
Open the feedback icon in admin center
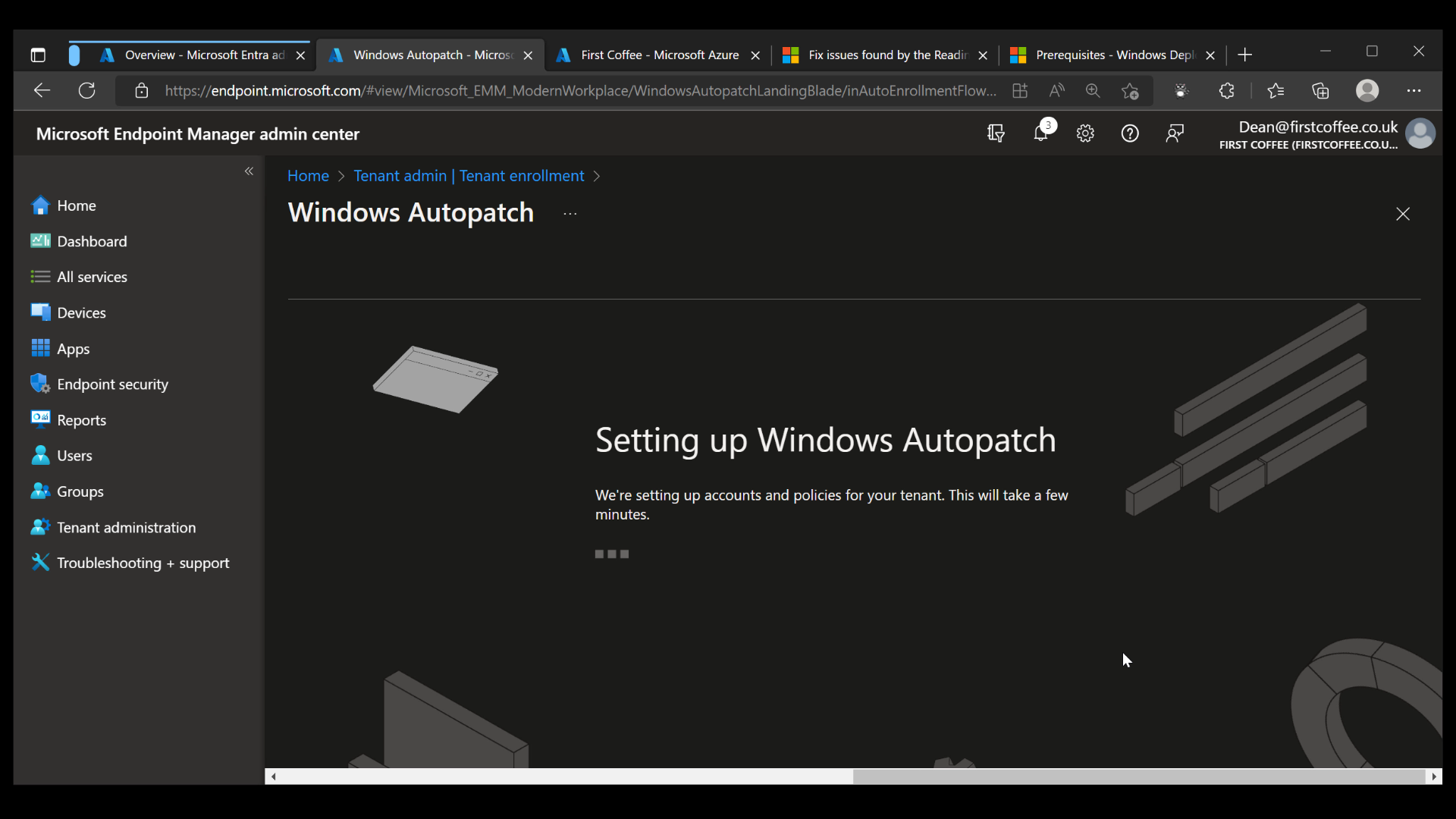point(1175,133)
